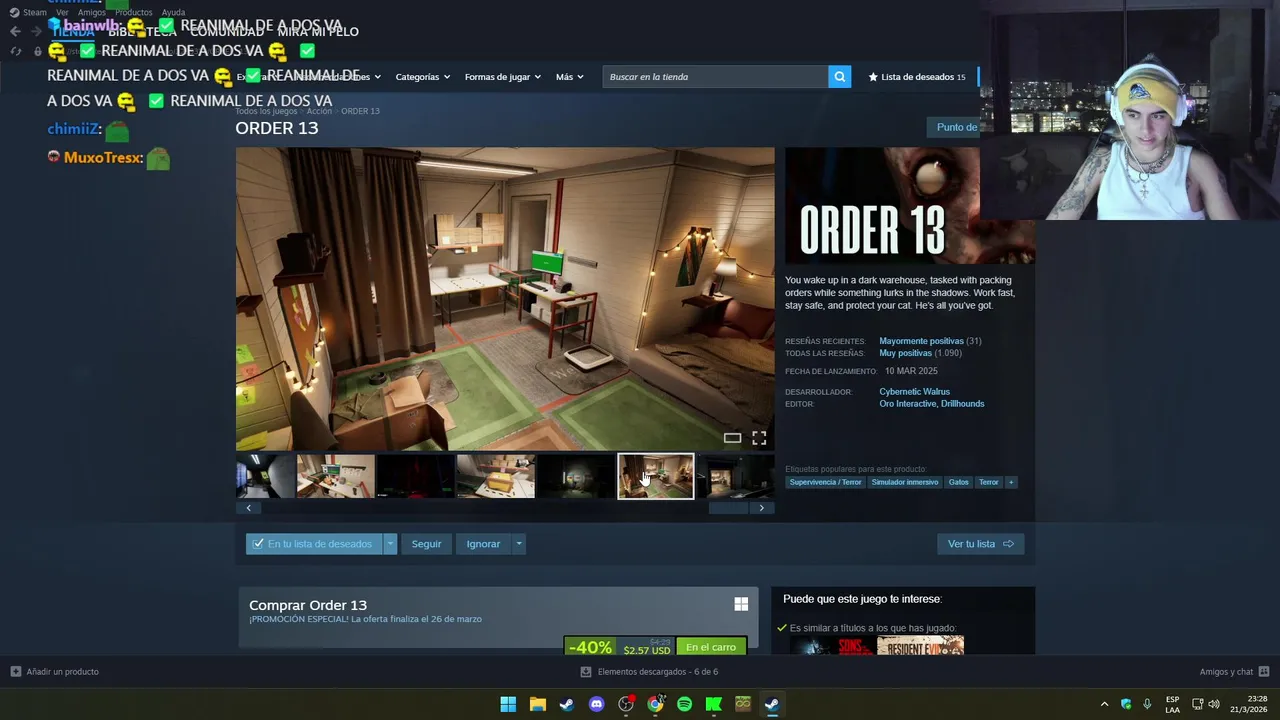This screenshot has width=1280, height=720.
Task: Expand the Categorías dropdown menu
Action: (x=422, y=77)
